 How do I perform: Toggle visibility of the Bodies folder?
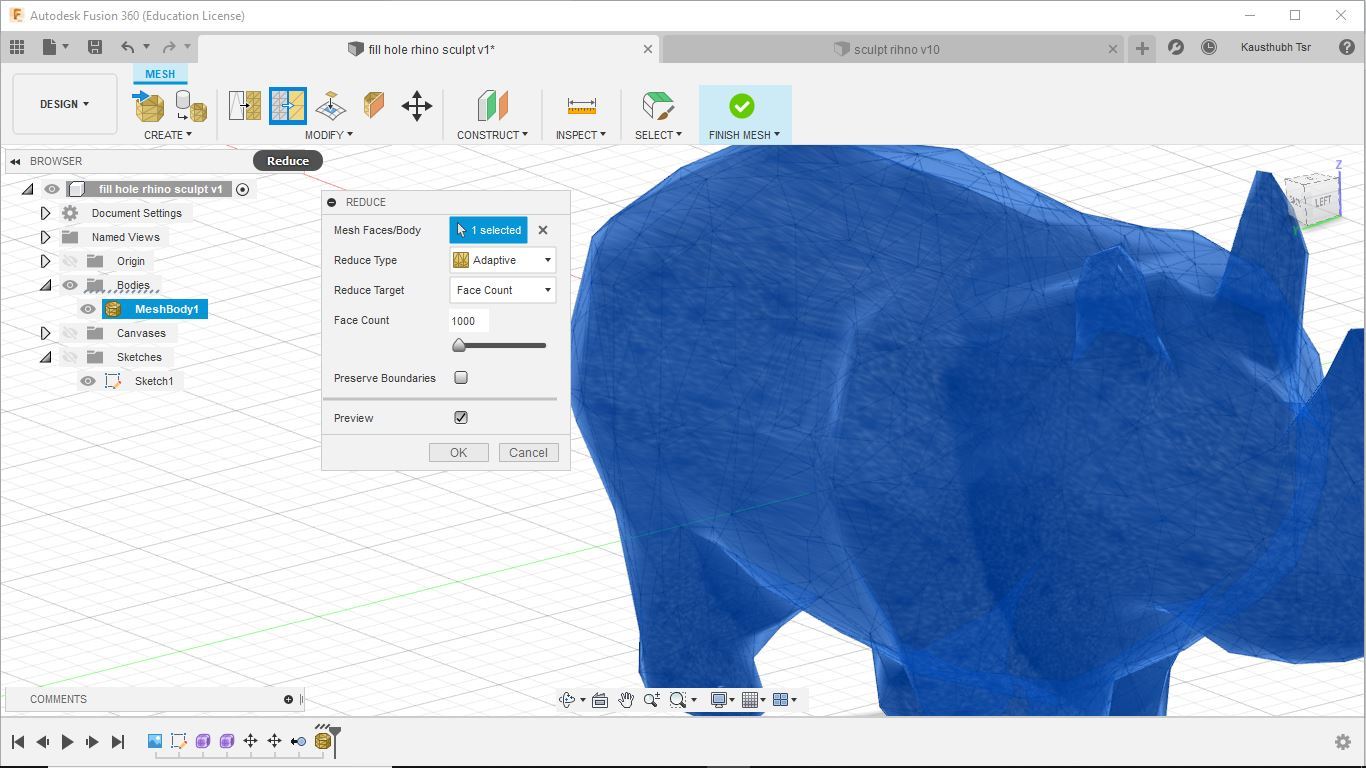(x=70, y=285)
